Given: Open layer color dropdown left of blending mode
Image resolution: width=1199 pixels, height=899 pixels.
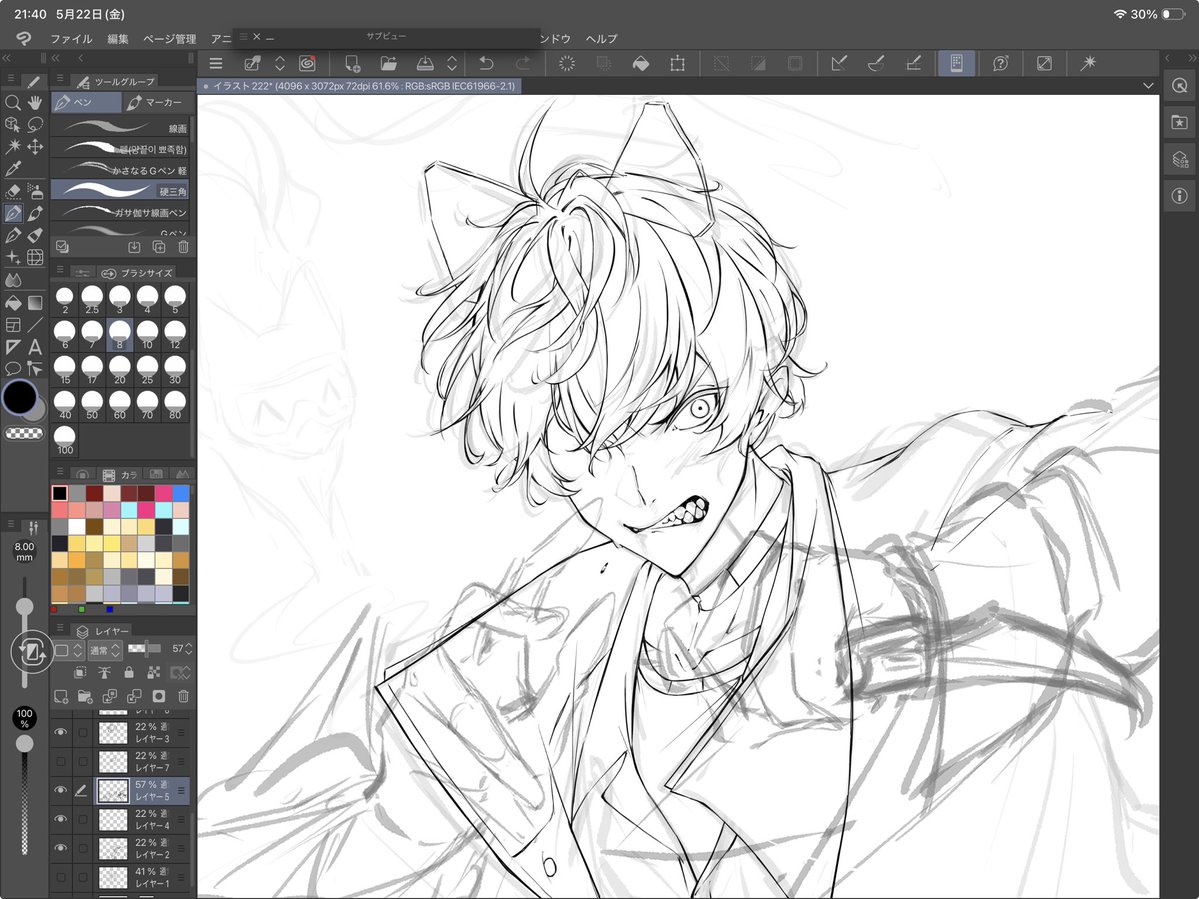Looking at the screenshot, I should point(67,650).
